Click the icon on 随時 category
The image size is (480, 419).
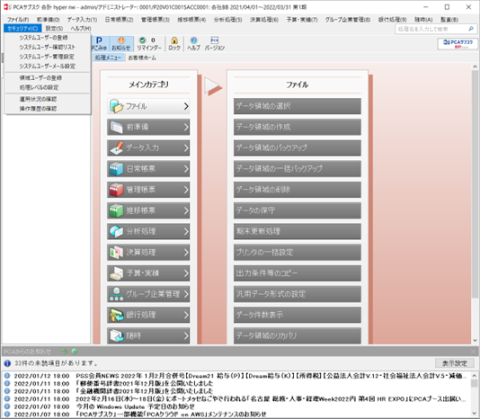116,335
